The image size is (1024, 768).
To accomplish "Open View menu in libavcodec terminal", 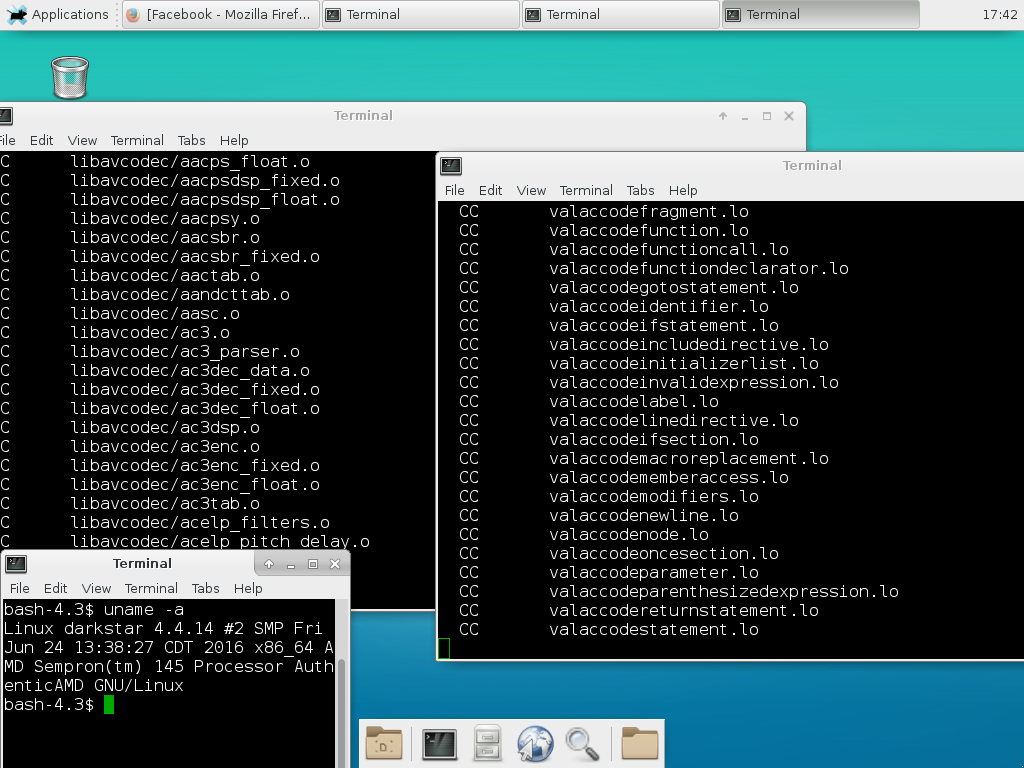I will 82,140.
